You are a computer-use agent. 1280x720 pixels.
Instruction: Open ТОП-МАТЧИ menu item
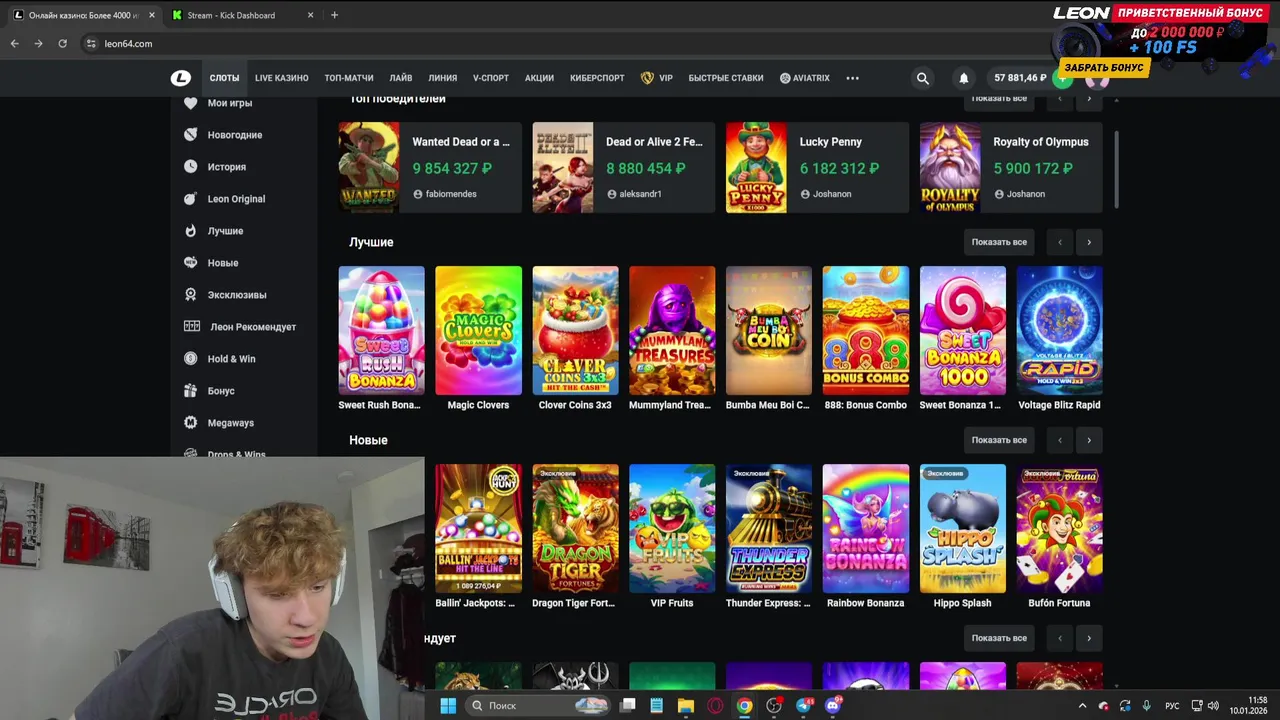click(349, 78)
